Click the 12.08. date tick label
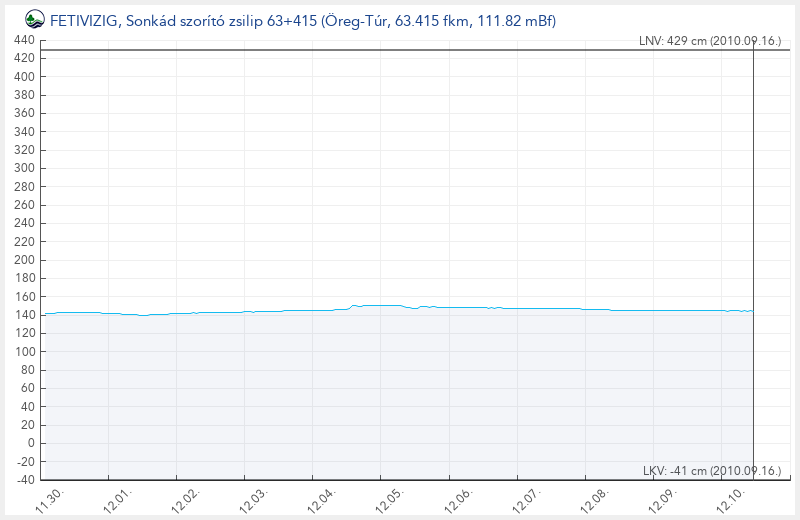 point(594,499)
